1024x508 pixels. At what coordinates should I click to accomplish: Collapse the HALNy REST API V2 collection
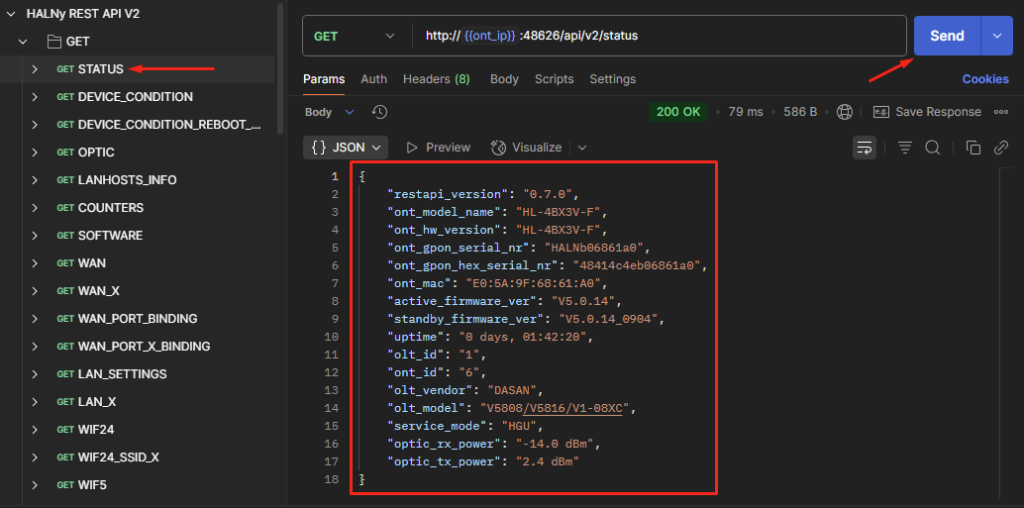tap(10, 14)
